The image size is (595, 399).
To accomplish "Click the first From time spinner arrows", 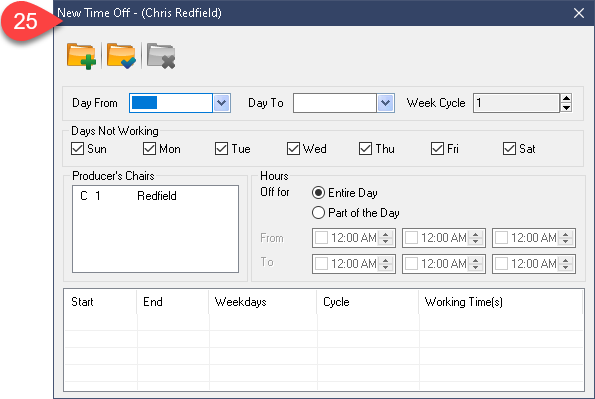I will [x=386, y=238].
